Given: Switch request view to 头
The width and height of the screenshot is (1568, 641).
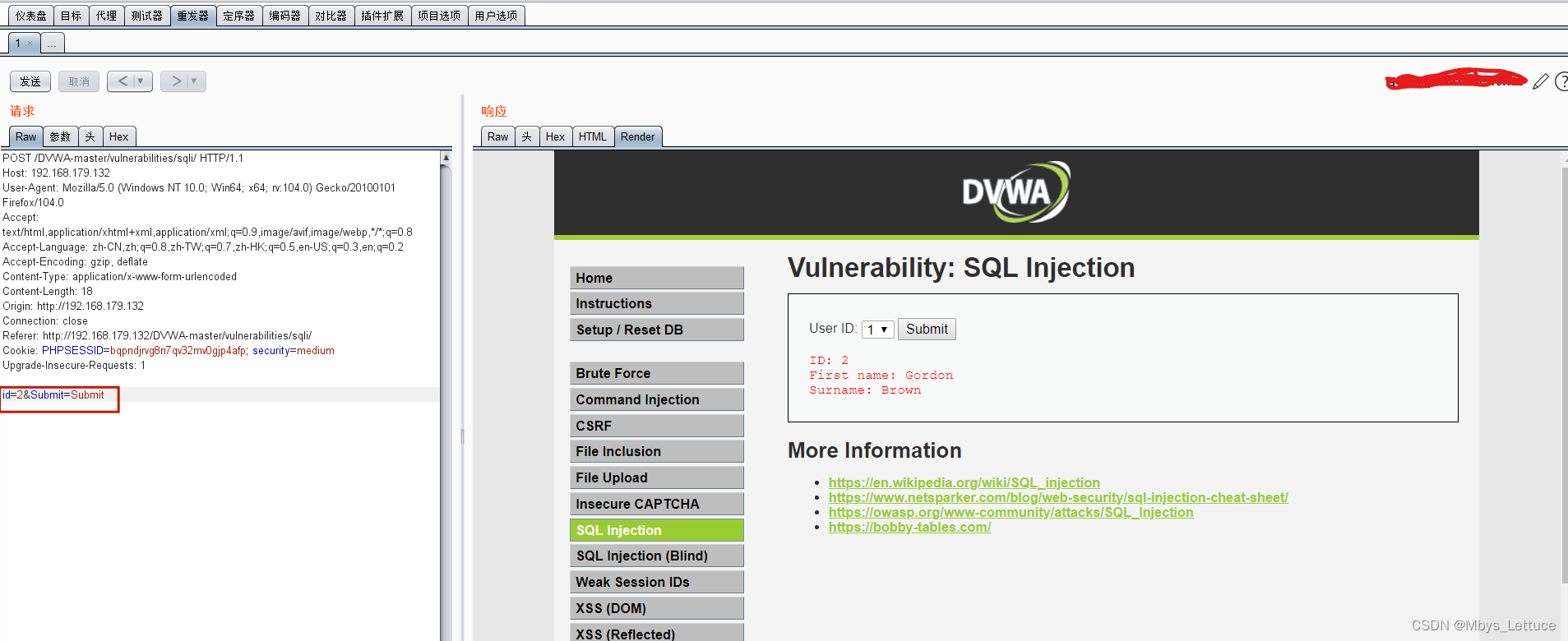Looking at the screenshot, I should tap(90, 136).
